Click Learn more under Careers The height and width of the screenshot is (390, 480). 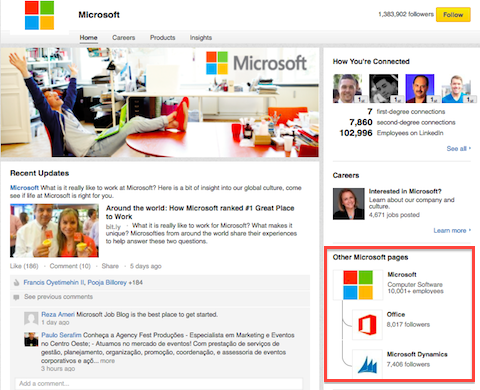pos(452,231)
